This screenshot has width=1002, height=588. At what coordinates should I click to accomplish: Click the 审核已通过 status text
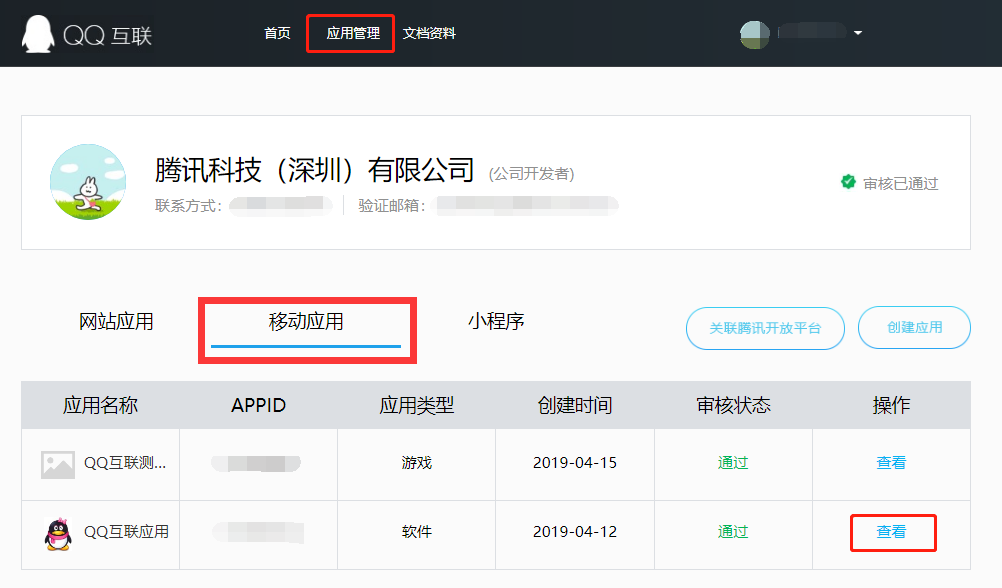tap(900, 184)
